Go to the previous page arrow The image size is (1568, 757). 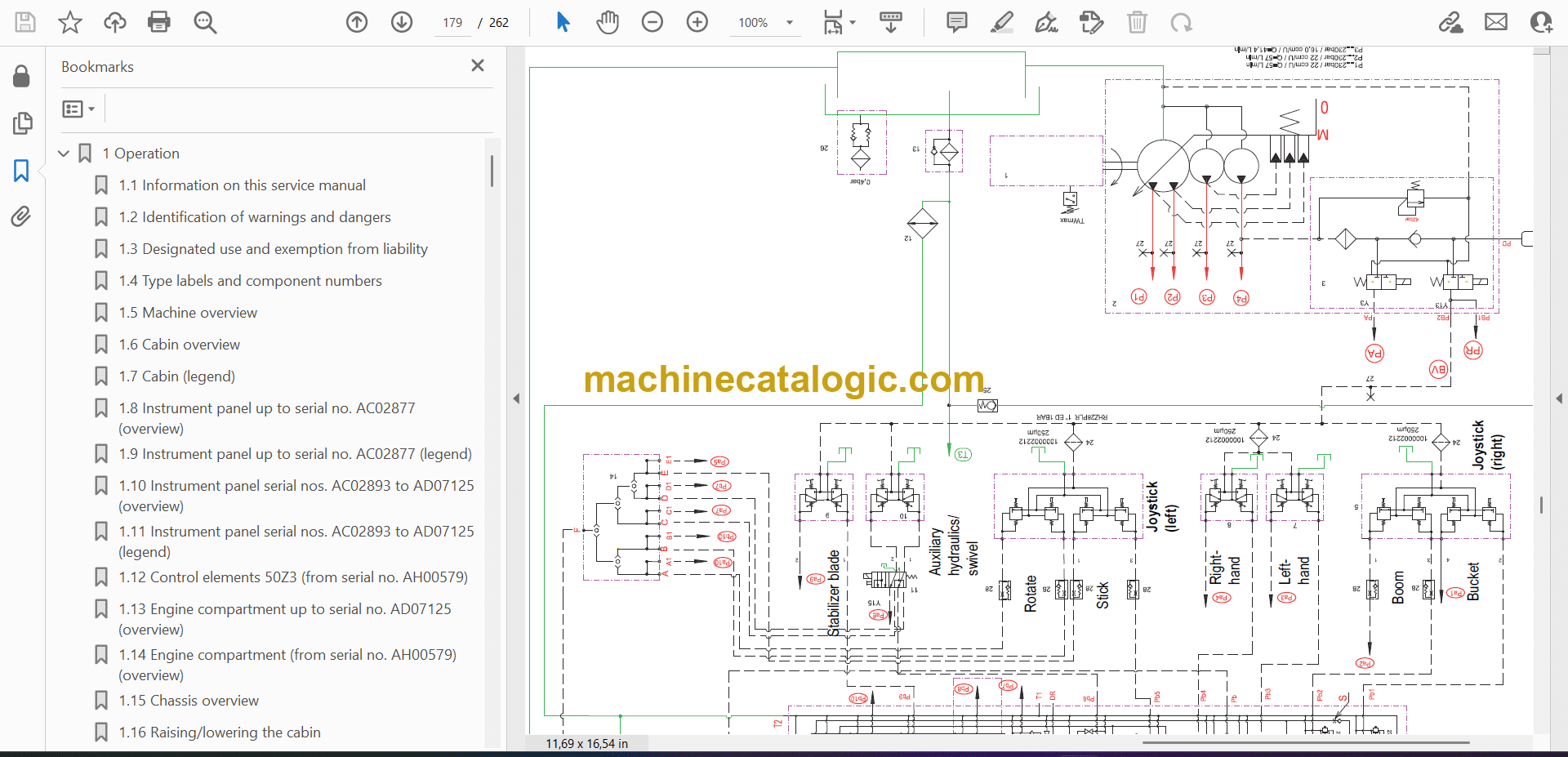(x=357, y=22)
